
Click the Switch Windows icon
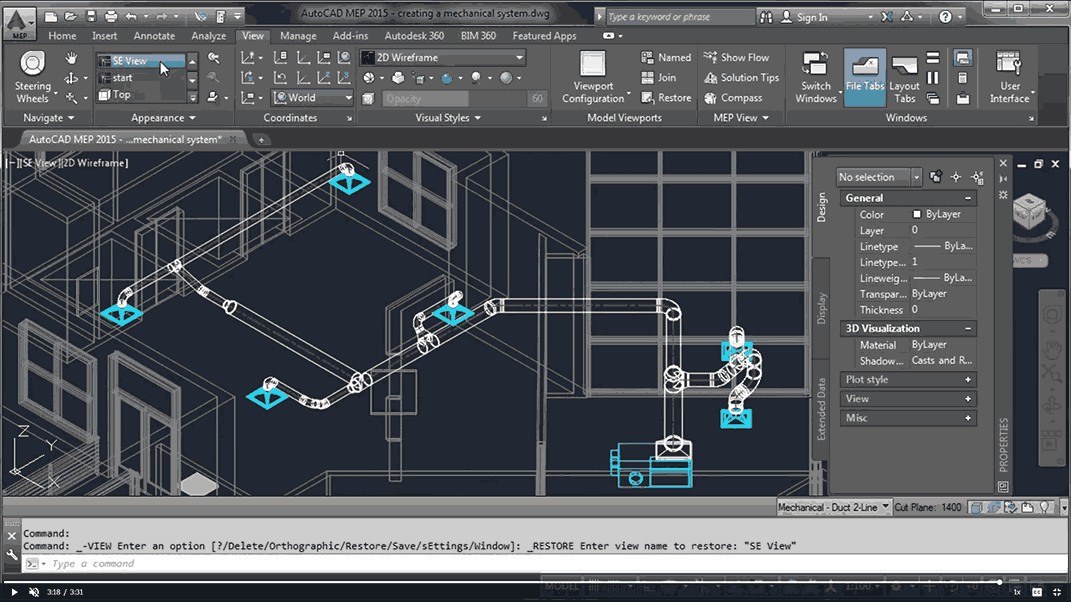(815, 77)
